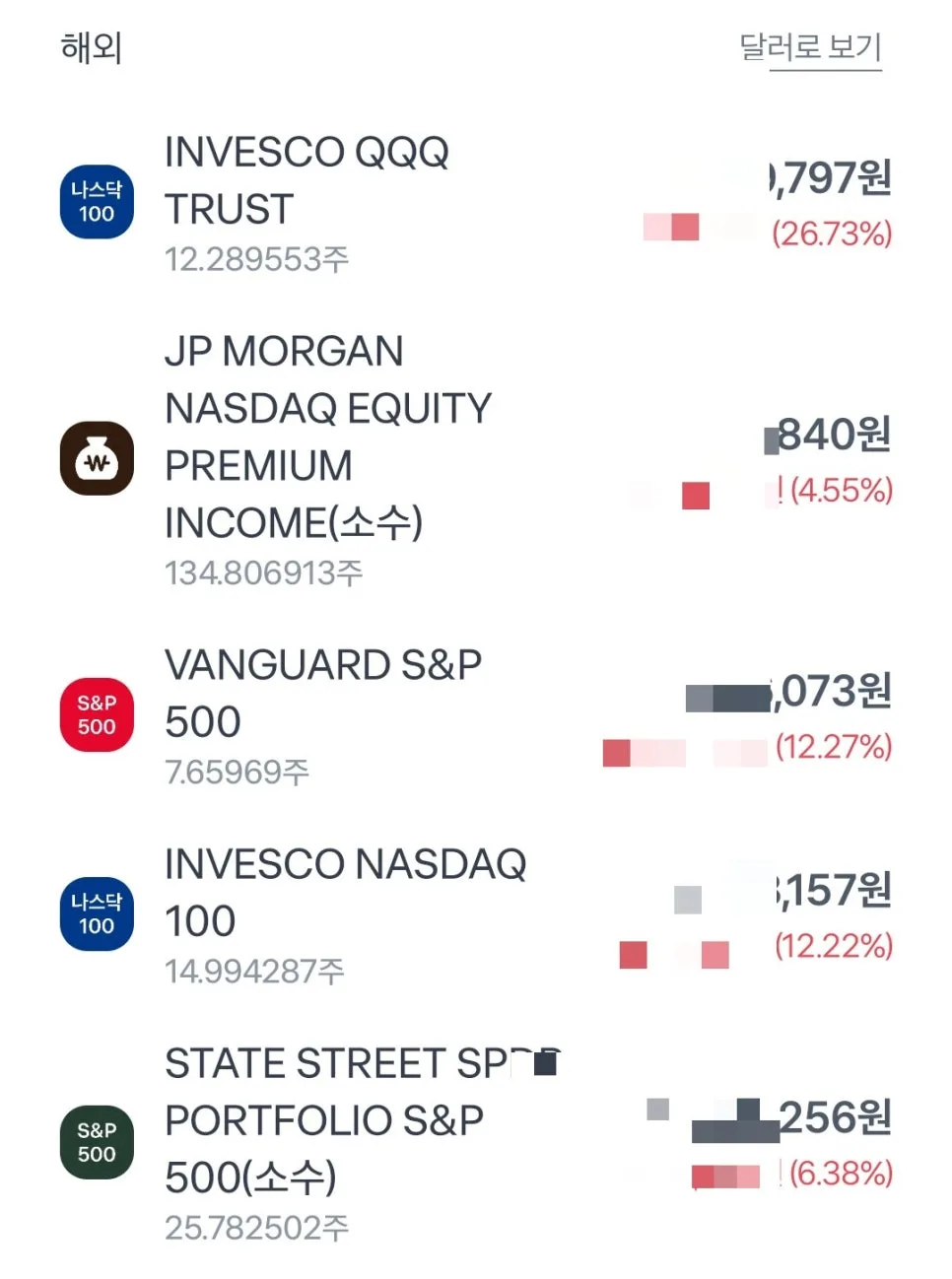Click the 134.806913주 share quantity

tap(263, 572)
